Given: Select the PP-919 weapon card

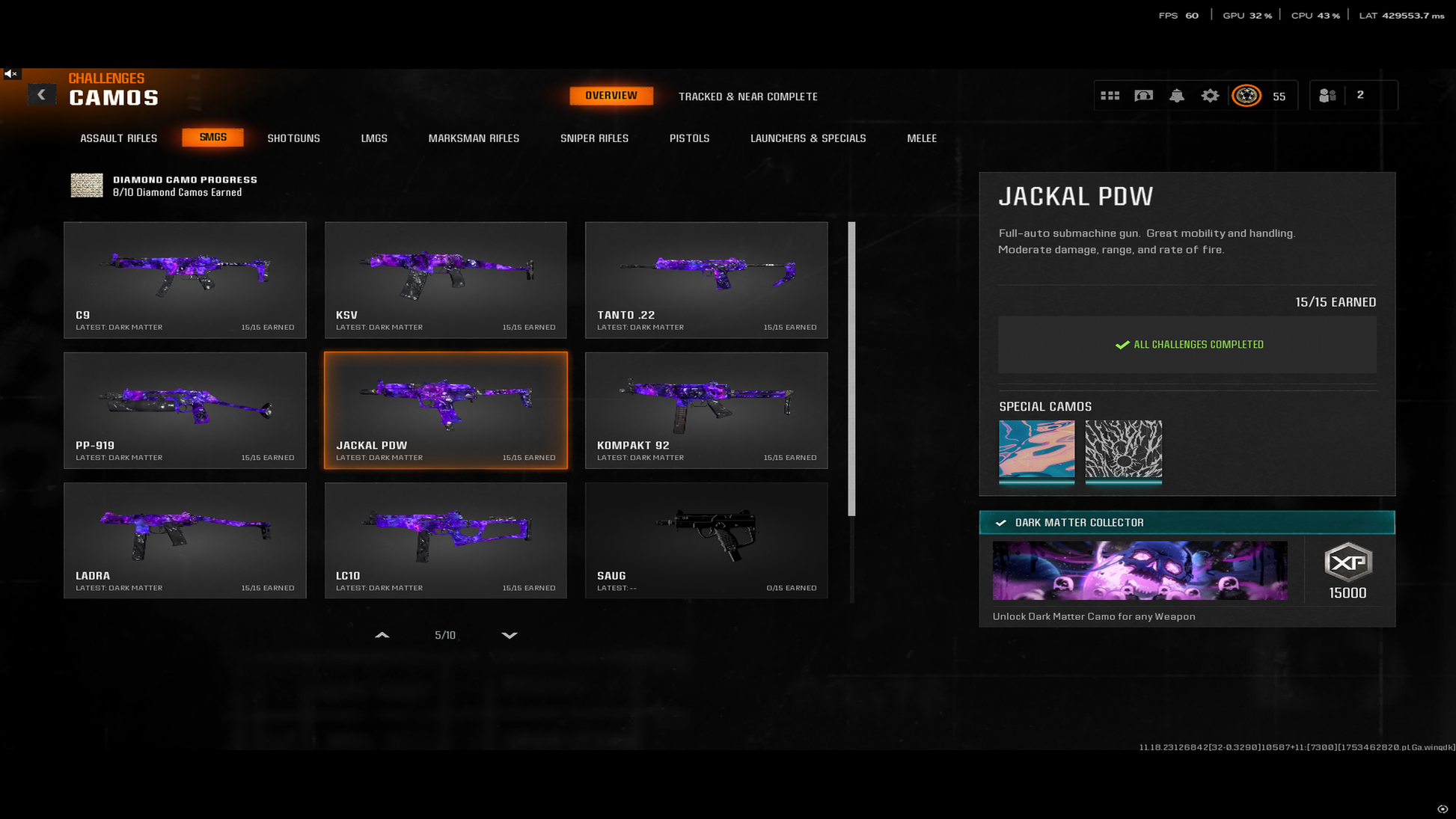Looking at the screenshot, I should click(185, 411).
